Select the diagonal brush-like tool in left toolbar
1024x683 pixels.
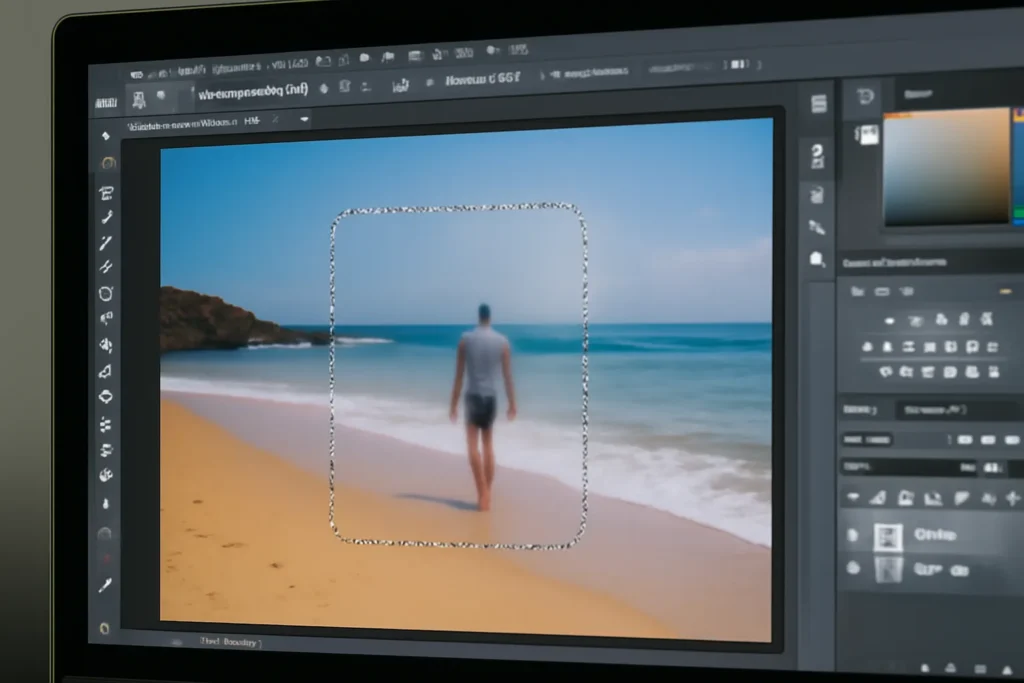click(x=106, y=243)
